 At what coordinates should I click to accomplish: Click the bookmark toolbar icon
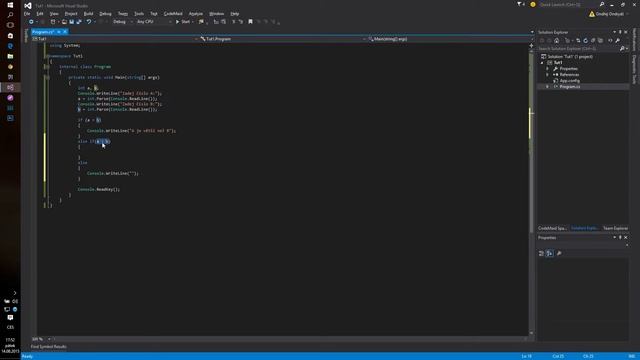(251, 22)
